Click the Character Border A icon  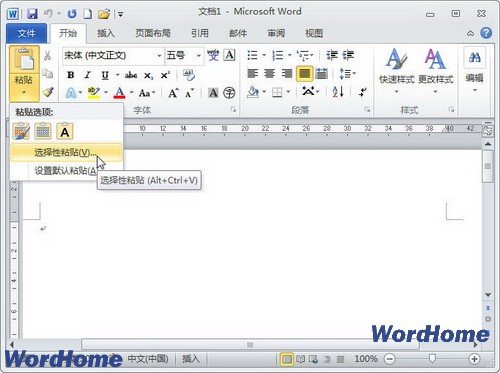tap(230, 55)
